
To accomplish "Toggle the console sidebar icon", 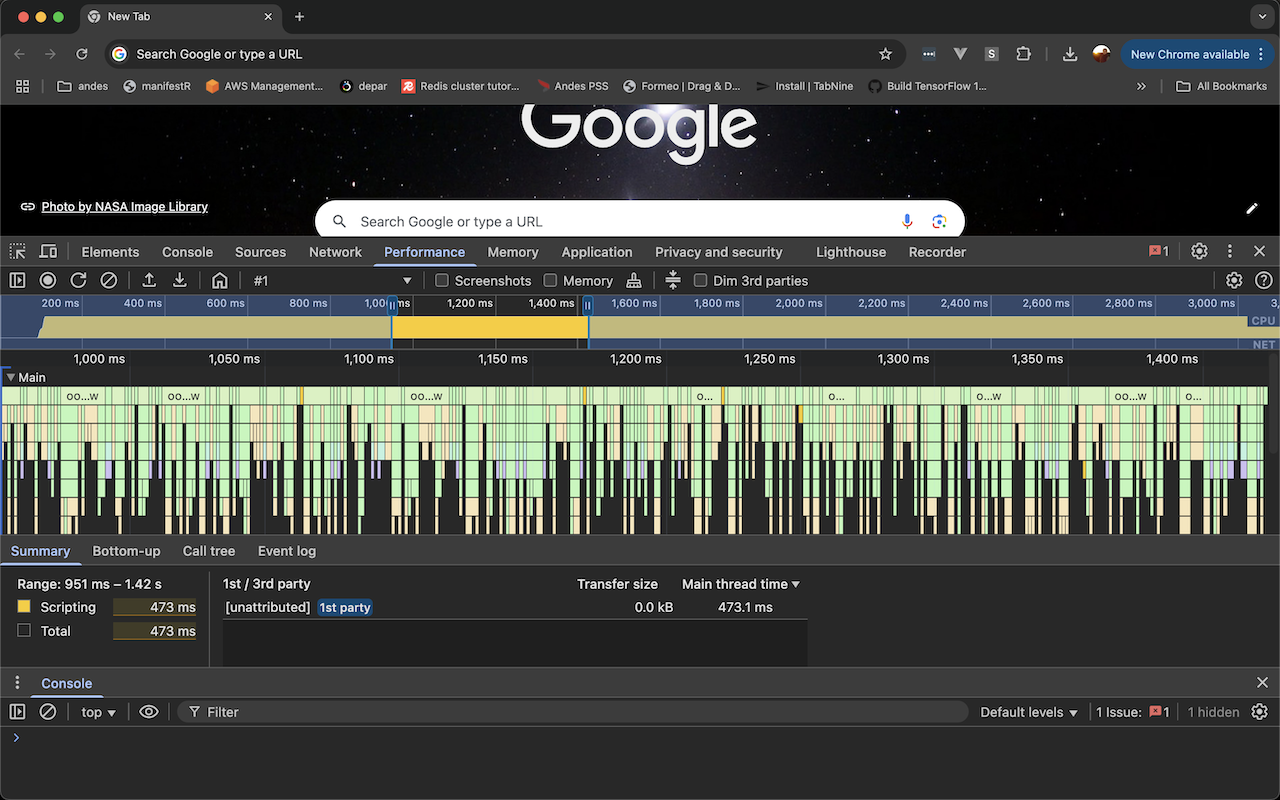I will (x=17, y=712).
